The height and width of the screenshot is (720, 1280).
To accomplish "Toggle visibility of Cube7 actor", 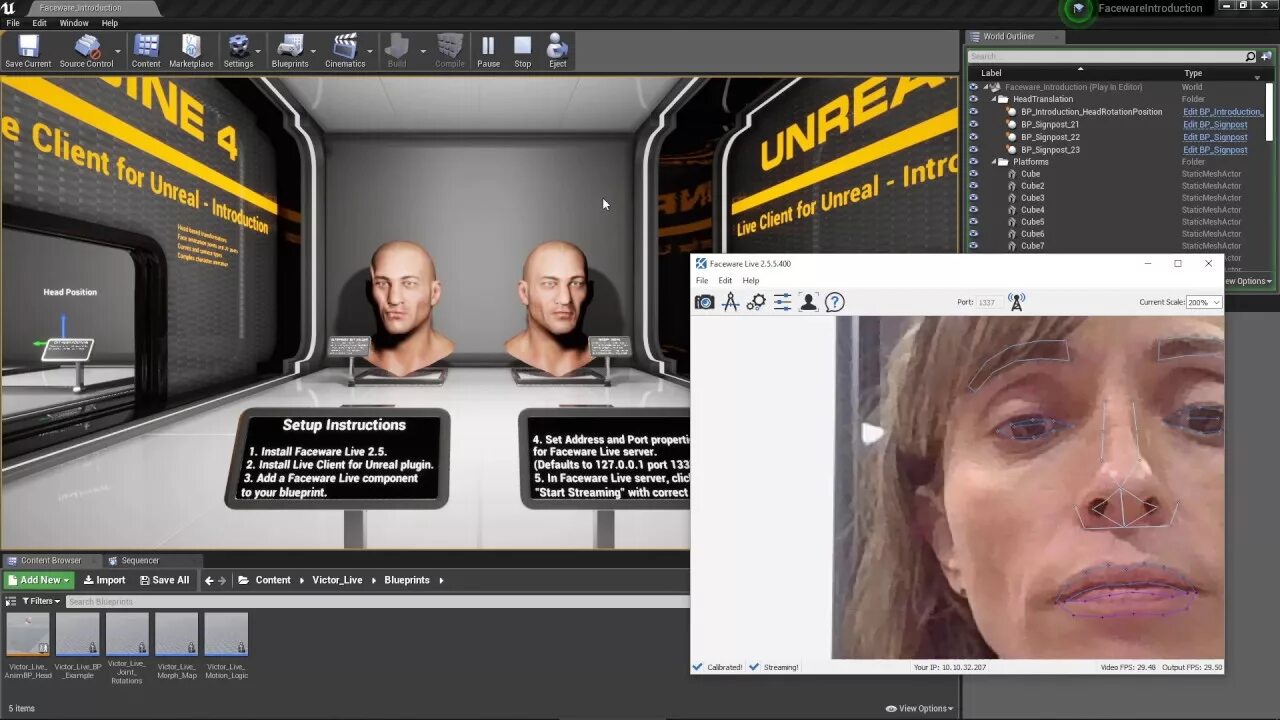I will click(973, 246).
